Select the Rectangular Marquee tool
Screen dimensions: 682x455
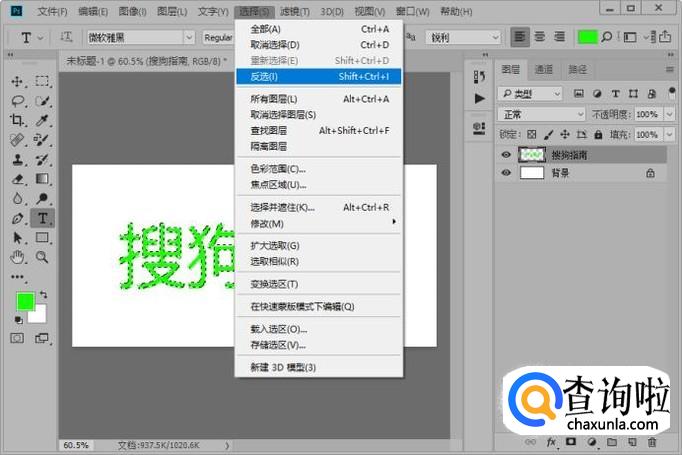coord(43,81)
